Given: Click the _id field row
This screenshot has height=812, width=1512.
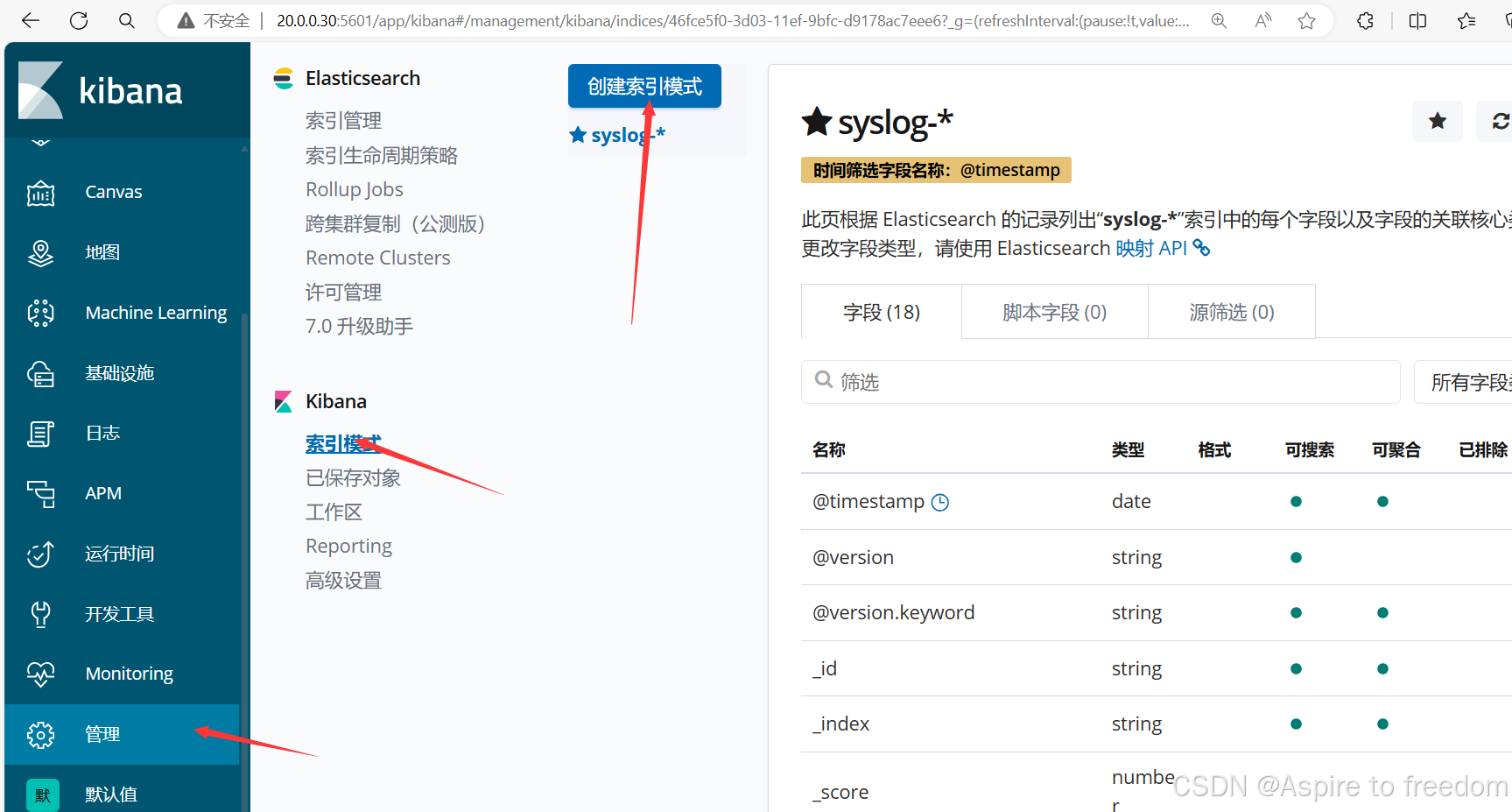Looking at the screenshot, I should tap(1157, 668).
